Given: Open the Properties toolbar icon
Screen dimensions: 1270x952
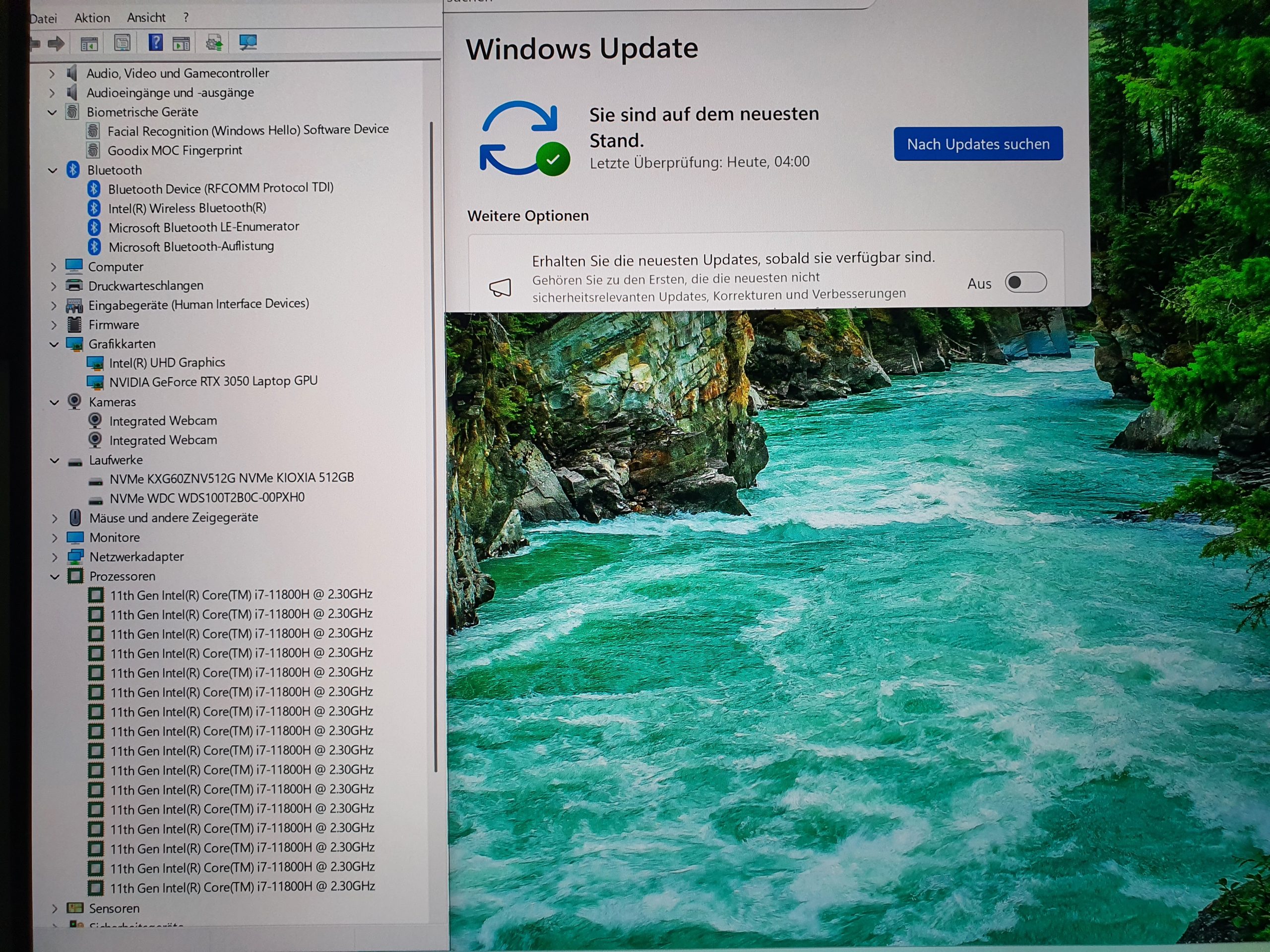Looking at the screenshot, I should 123,43.
